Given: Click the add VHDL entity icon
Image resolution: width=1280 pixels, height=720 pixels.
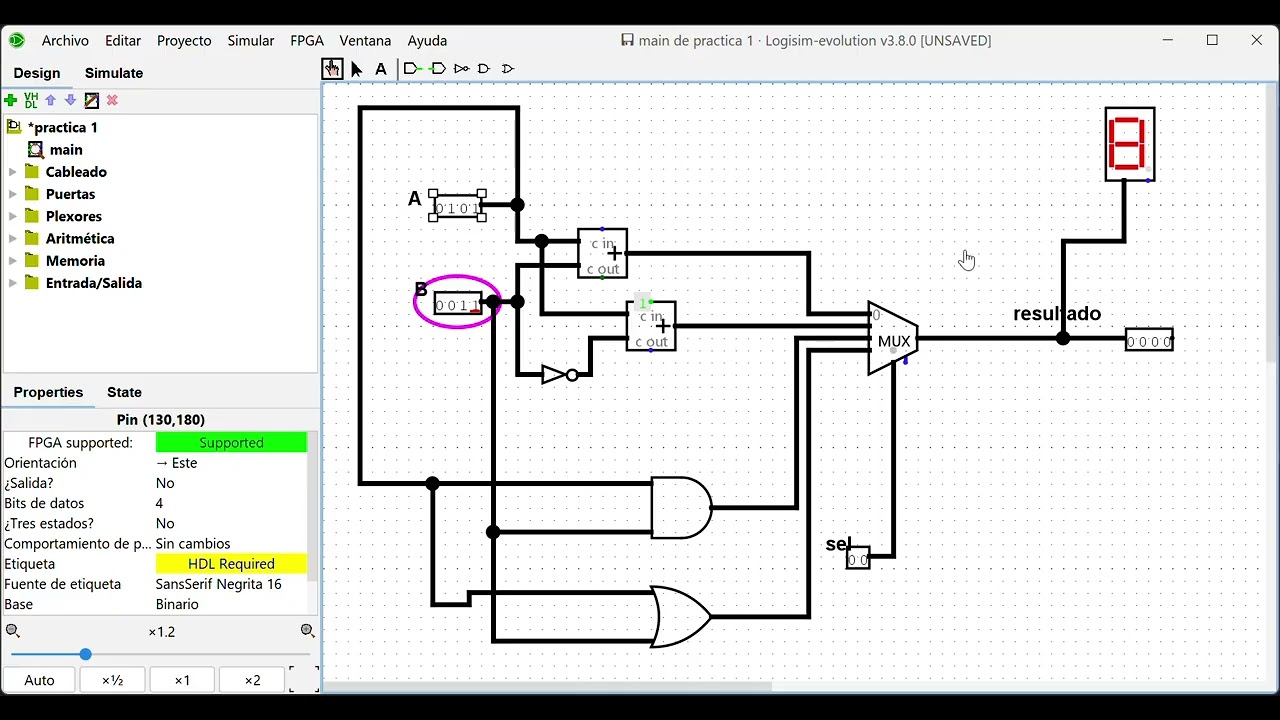Looking at the screenshot, I should [31, 100].
